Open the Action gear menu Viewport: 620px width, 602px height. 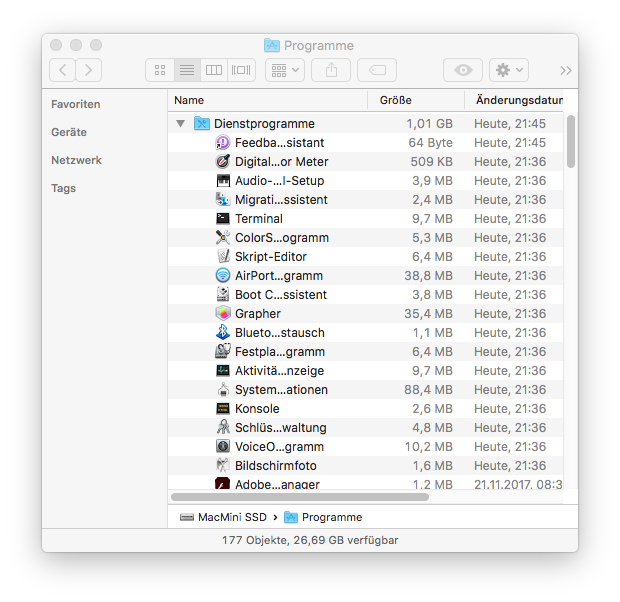(x=508, y=70)
